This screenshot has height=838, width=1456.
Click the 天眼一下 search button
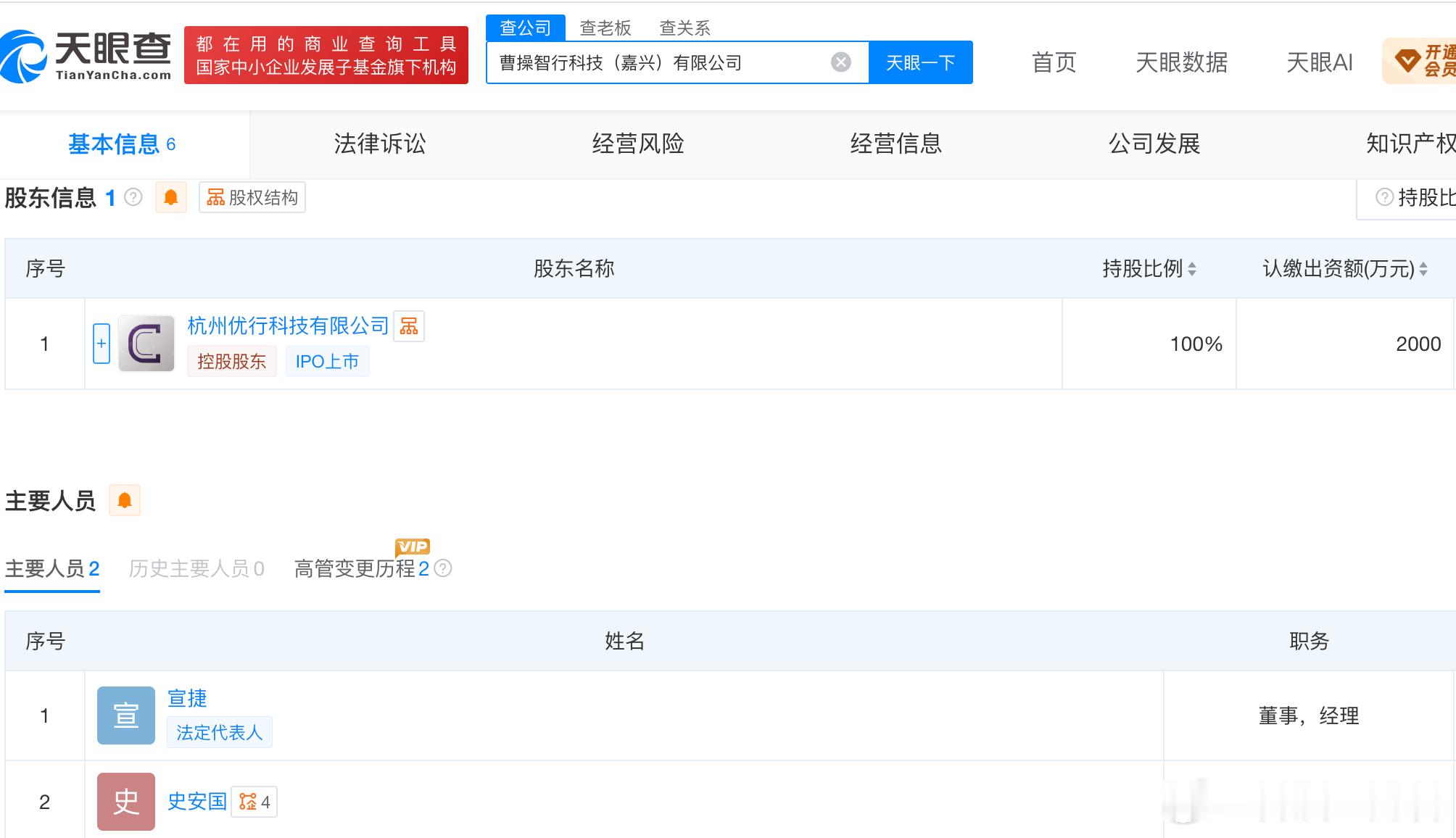point(920,63)
